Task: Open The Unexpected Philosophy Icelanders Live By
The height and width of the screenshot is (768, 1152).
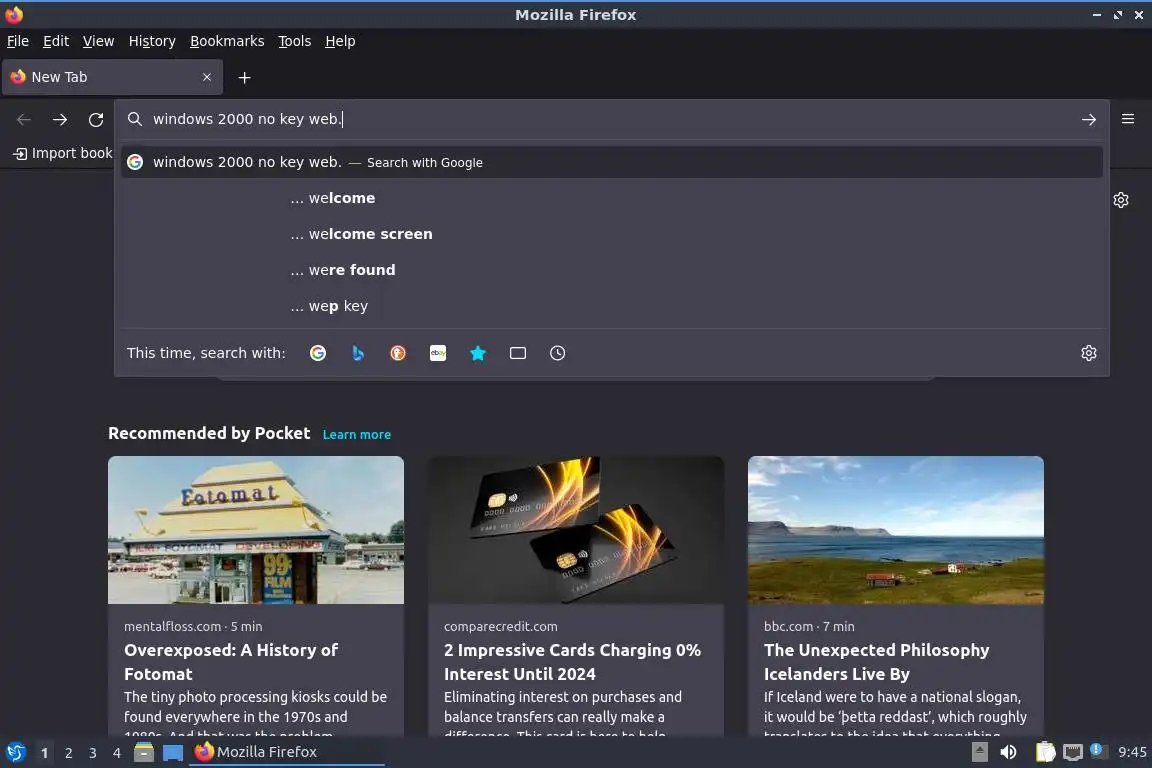Action: (876, 661)
